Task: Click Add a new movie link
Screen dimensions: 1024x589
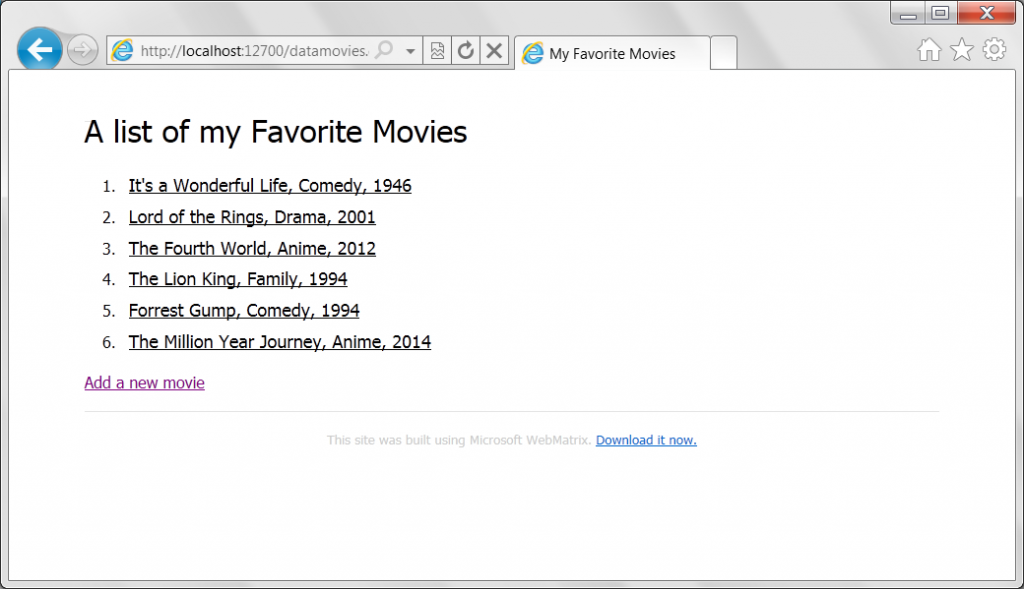Action: pos(144,383)
